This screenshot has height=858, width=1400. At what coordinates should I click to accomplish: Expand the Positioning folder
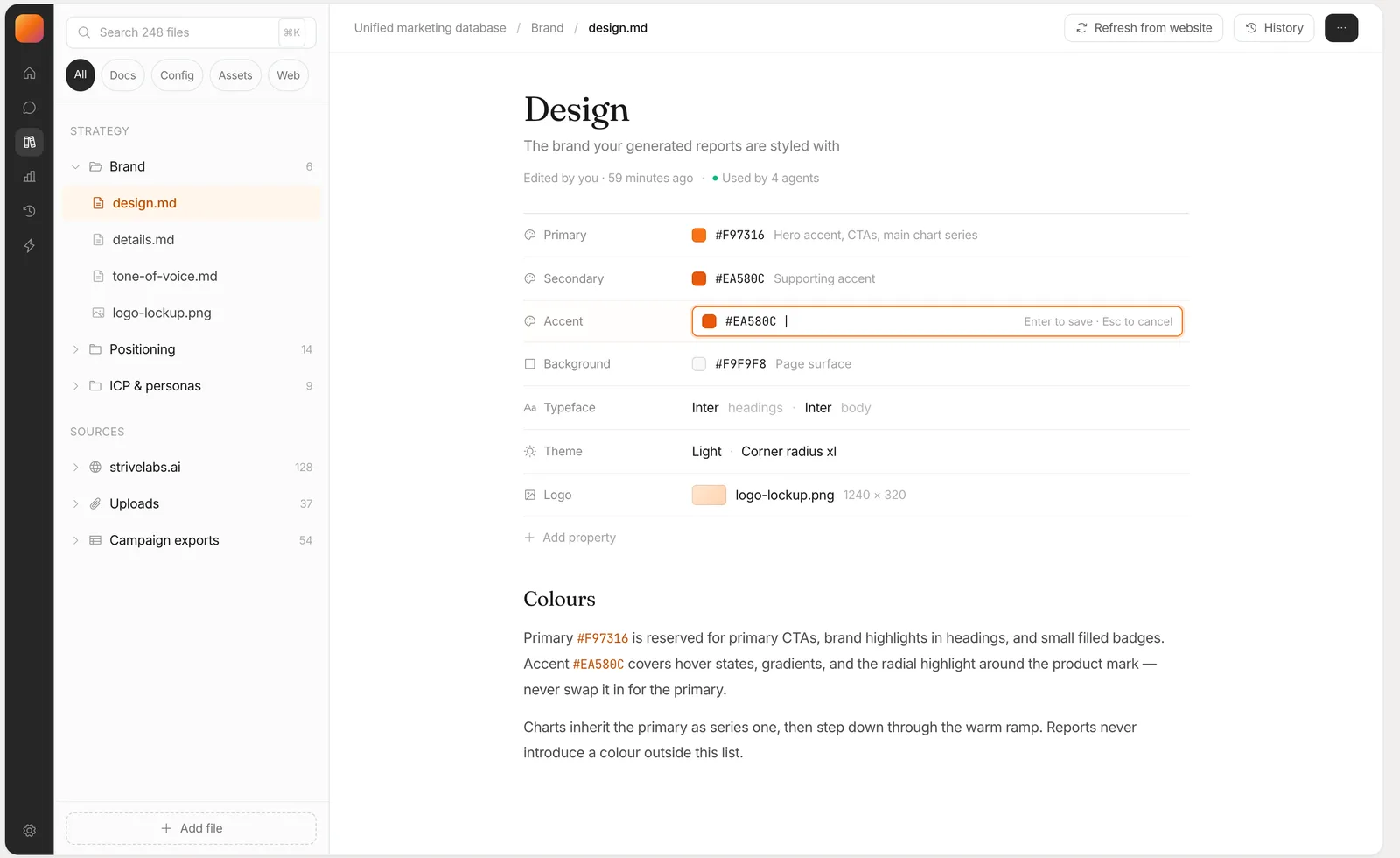[x=75, y=349]
